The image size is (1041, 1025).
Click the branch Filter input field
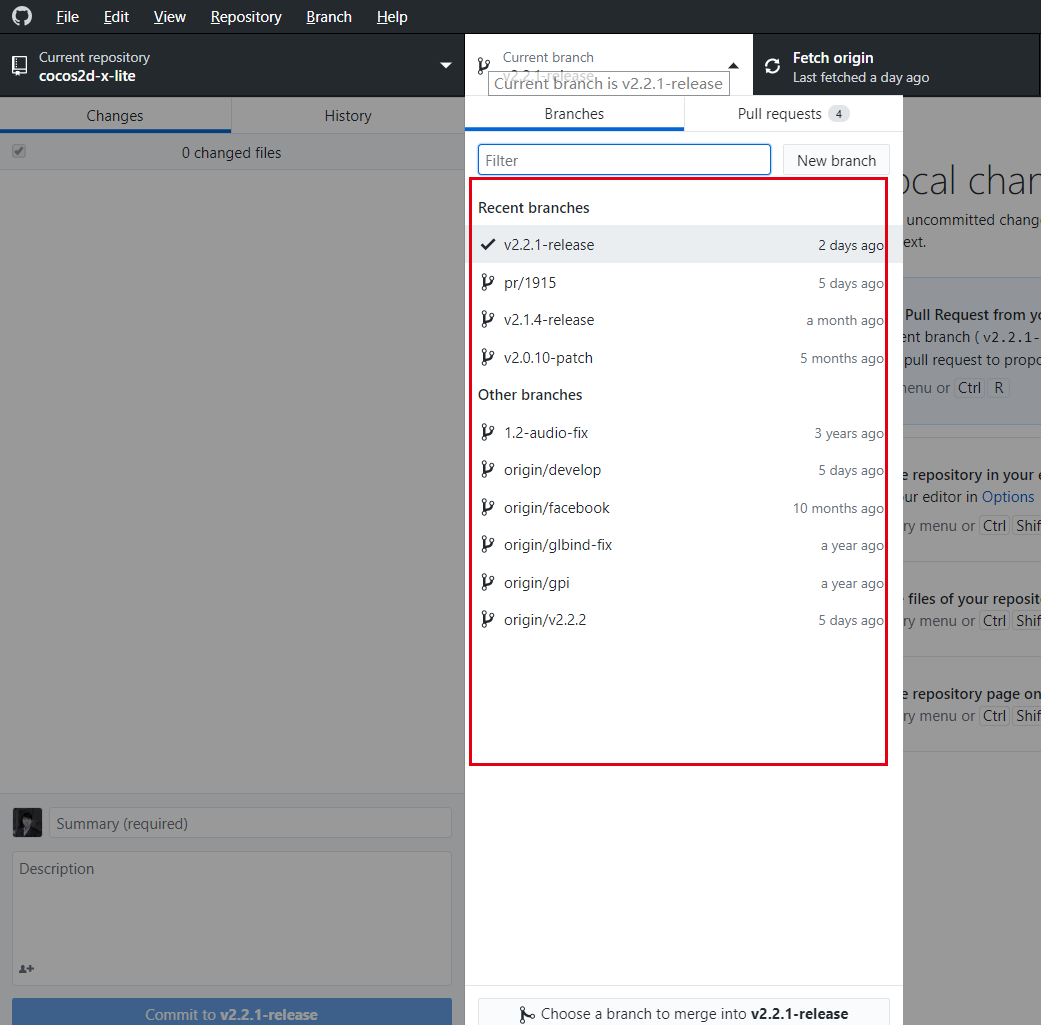coord(624,160)
